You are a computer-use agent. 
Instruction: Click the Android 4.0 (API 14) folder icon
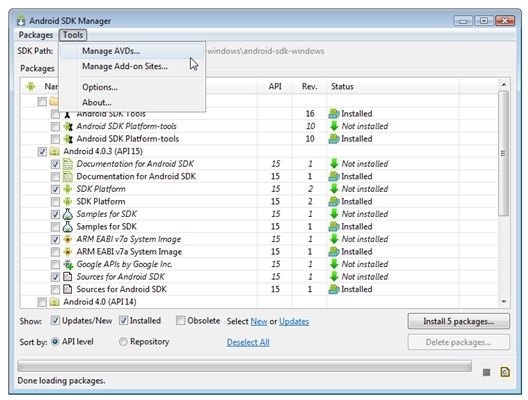(x=54, y=302)
